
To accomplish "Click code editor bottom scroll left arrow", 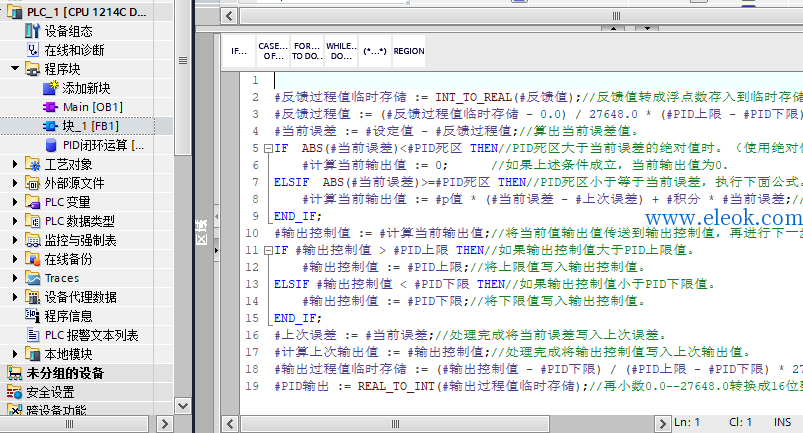I will coord(229,424).
